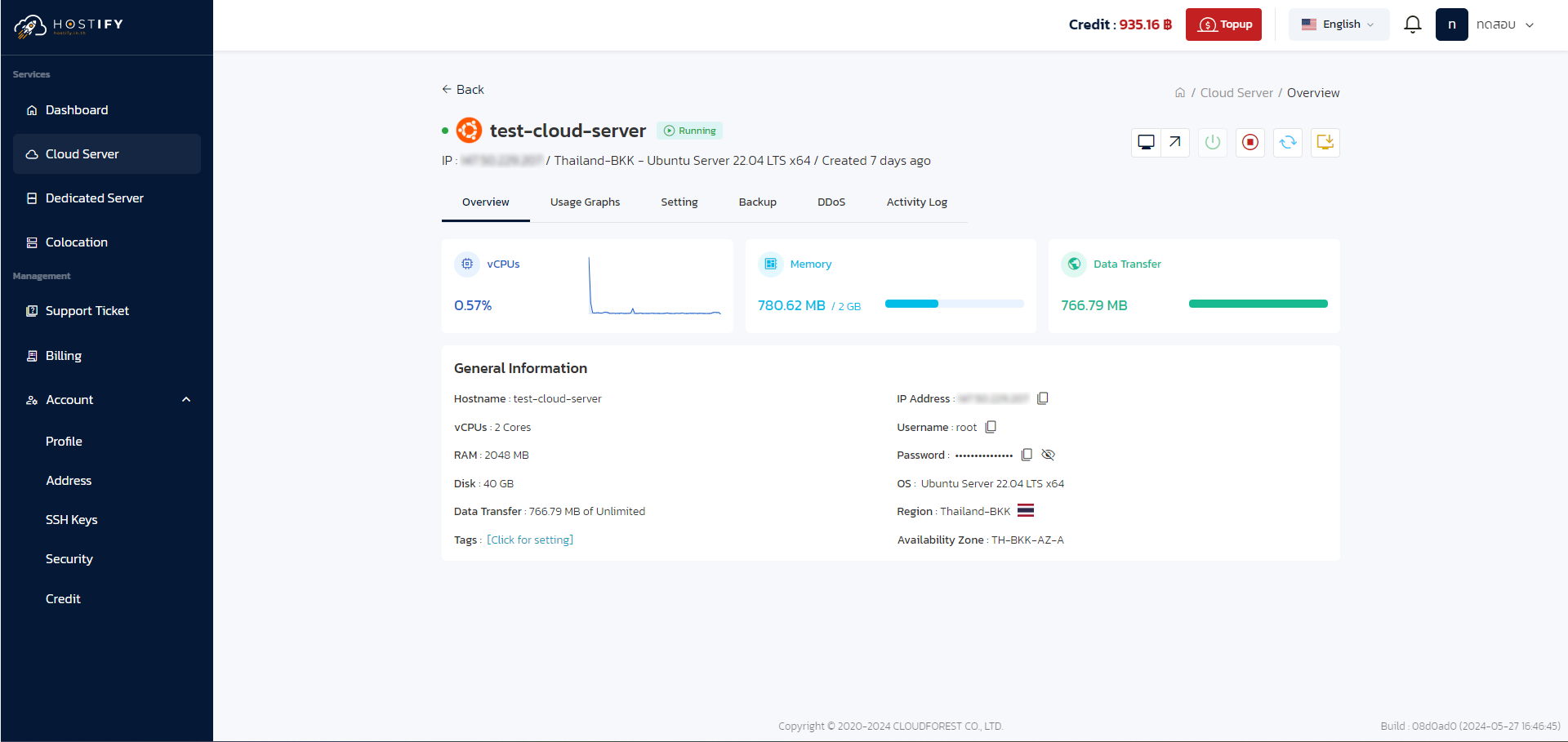Copy the password to clipboard
Screen dimensions: 1568x742
pos(1027,455)
